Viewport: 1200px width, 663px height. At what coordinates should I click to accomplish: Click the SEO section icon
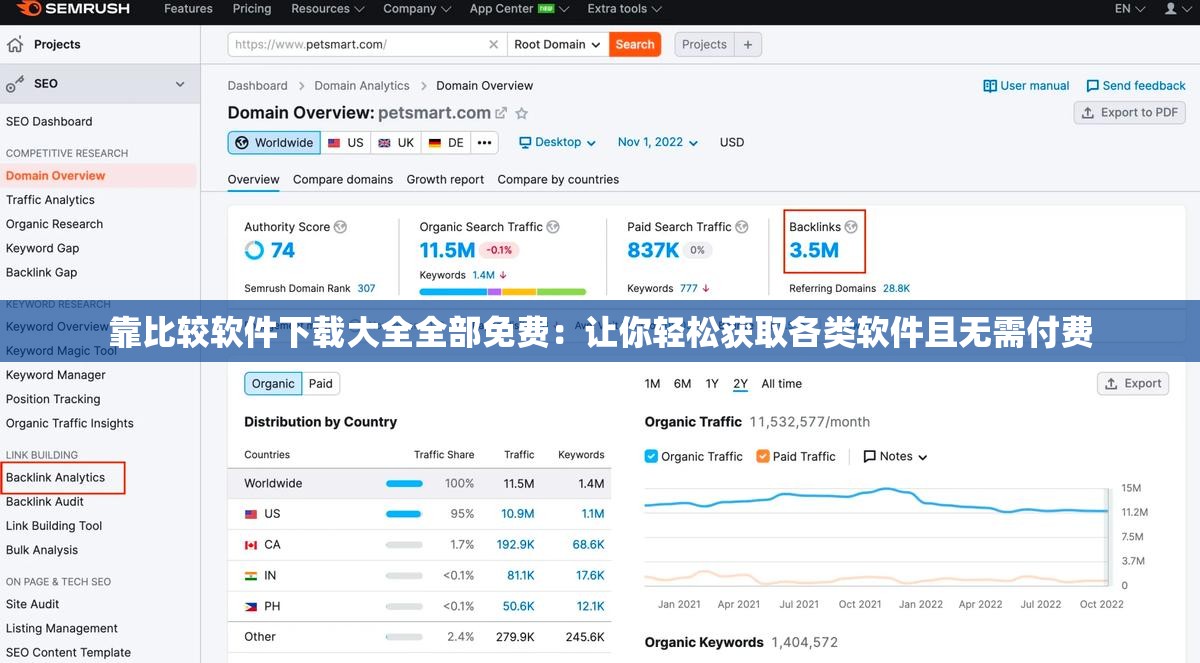[15, 84]
